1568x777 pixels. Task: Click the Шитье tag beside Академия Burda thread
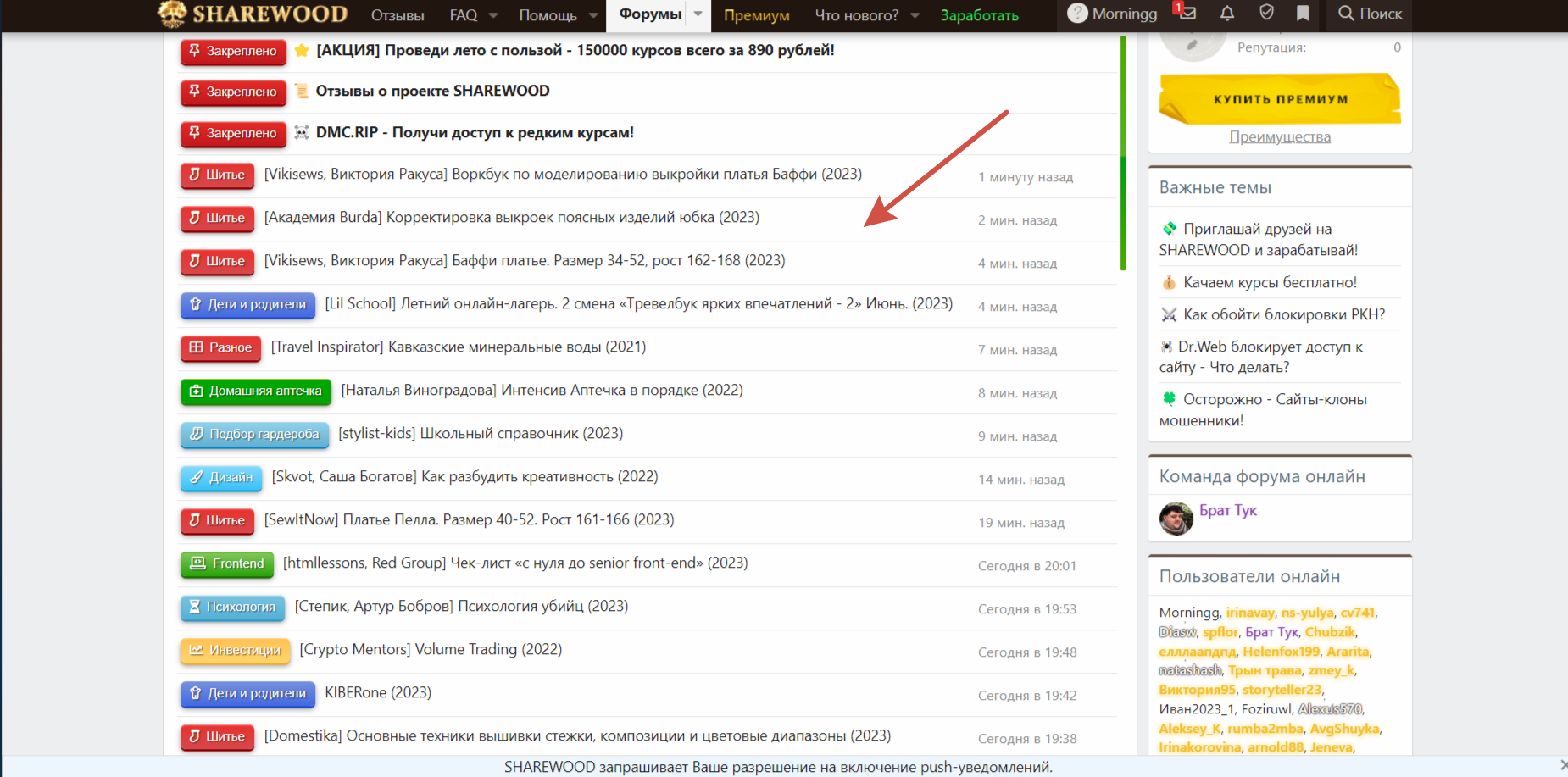coord(217,218)
